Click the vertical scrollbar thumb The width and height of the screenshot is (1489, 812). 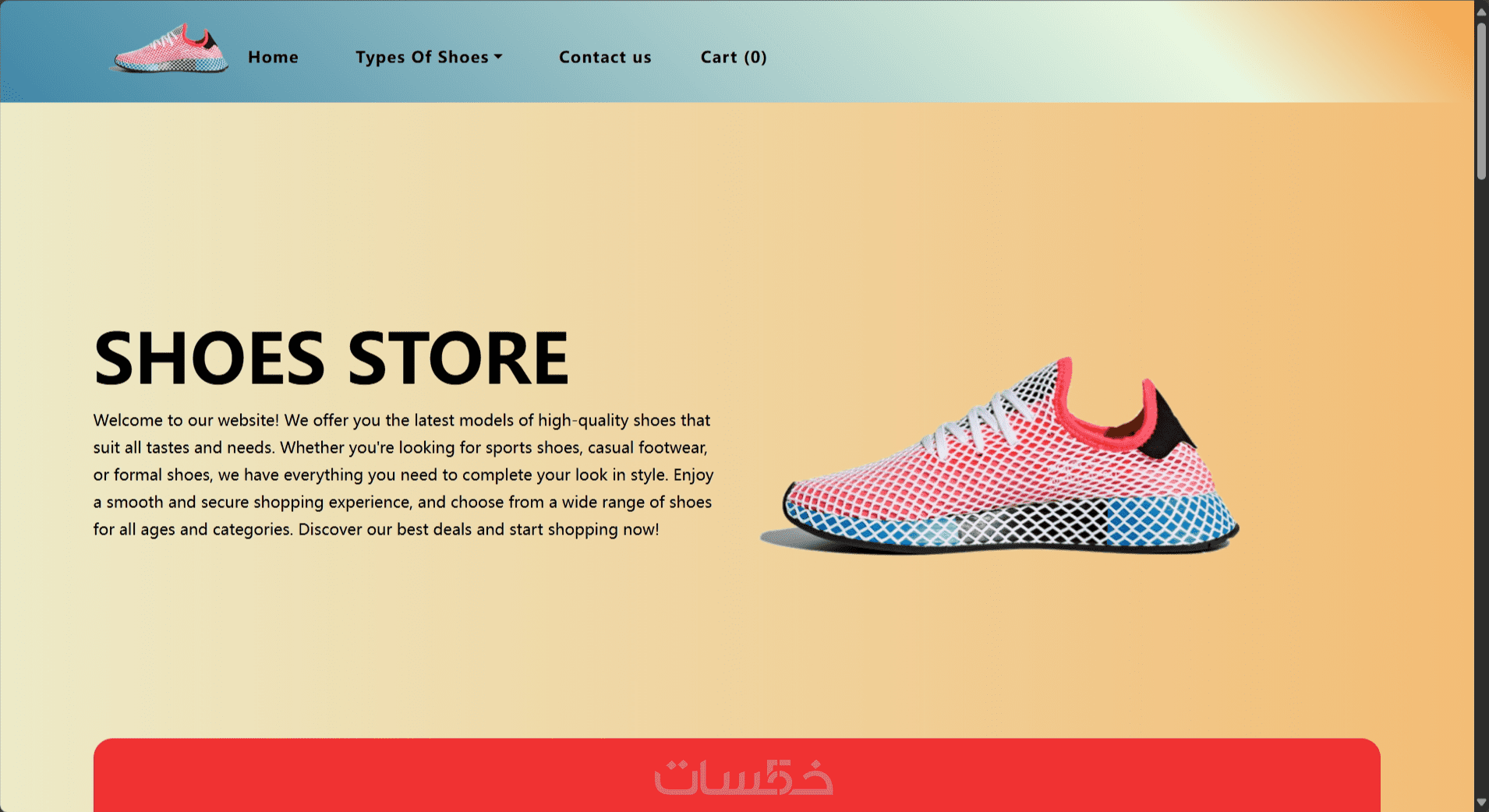pyautogui.click(x=1481, y=101)
